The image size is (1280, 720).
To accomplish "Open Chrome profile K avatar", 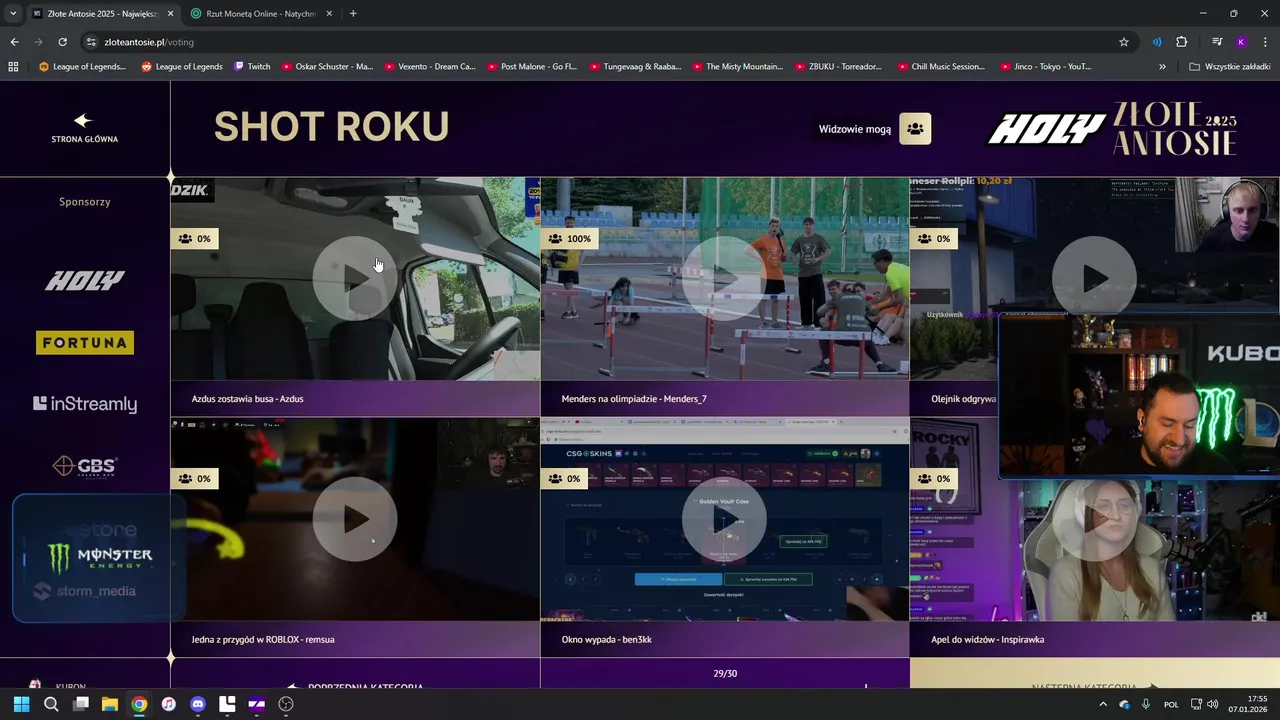I will pos(1241,42).
